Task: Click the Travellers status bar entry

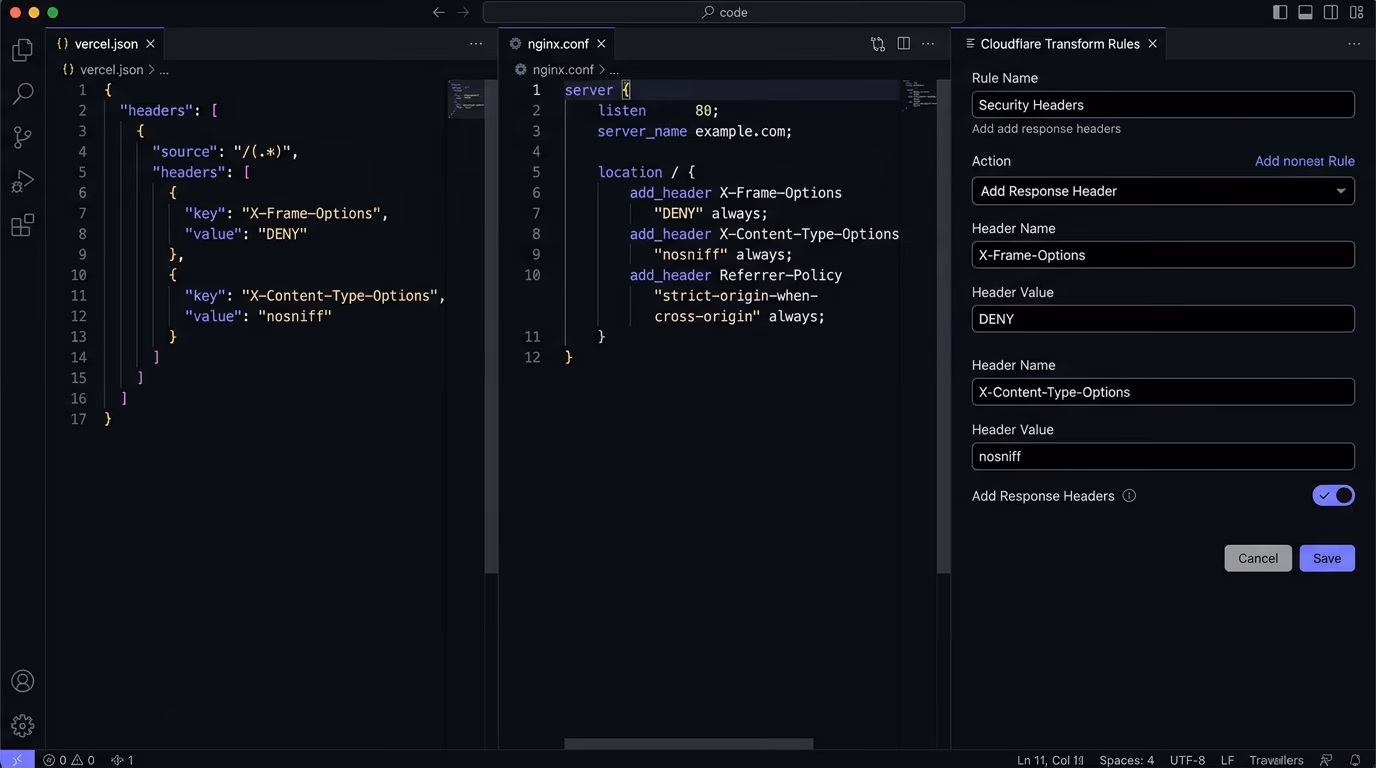Action: pos(1276,760)
